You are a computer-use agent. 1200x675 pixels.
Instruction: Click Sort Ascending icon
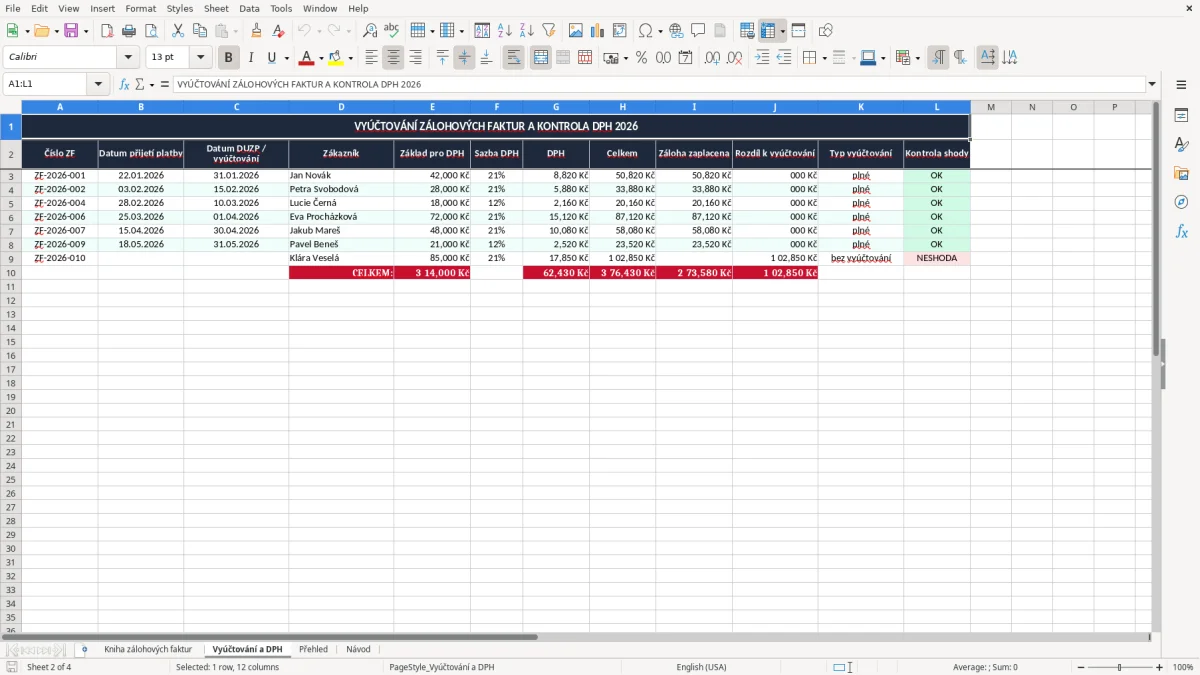(x=505, y=31)
